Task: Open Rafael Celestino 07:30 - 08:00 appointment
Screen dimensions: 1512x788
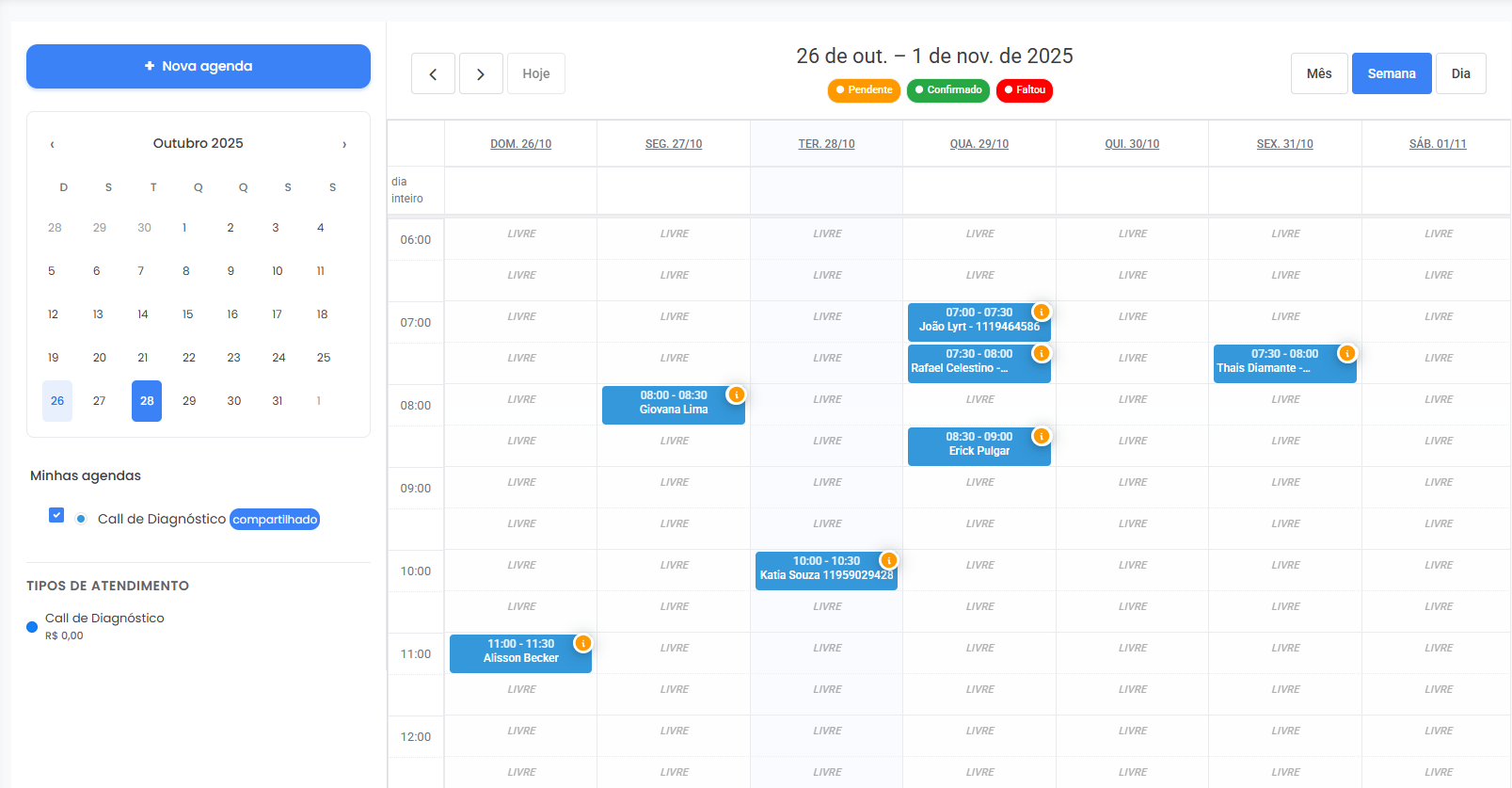Action: (x=979, y=362)
